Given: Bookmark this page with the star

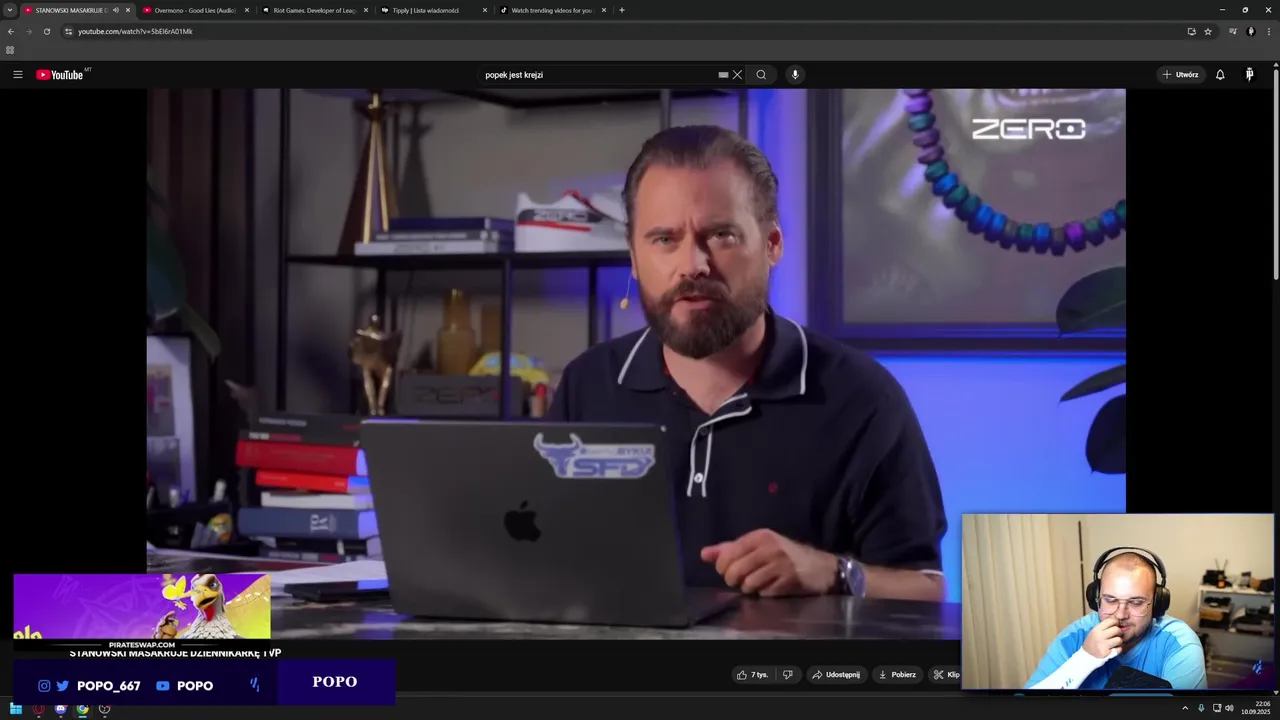Looking at the screenshot, I should pyautogui.click(x=1208, y=31).
